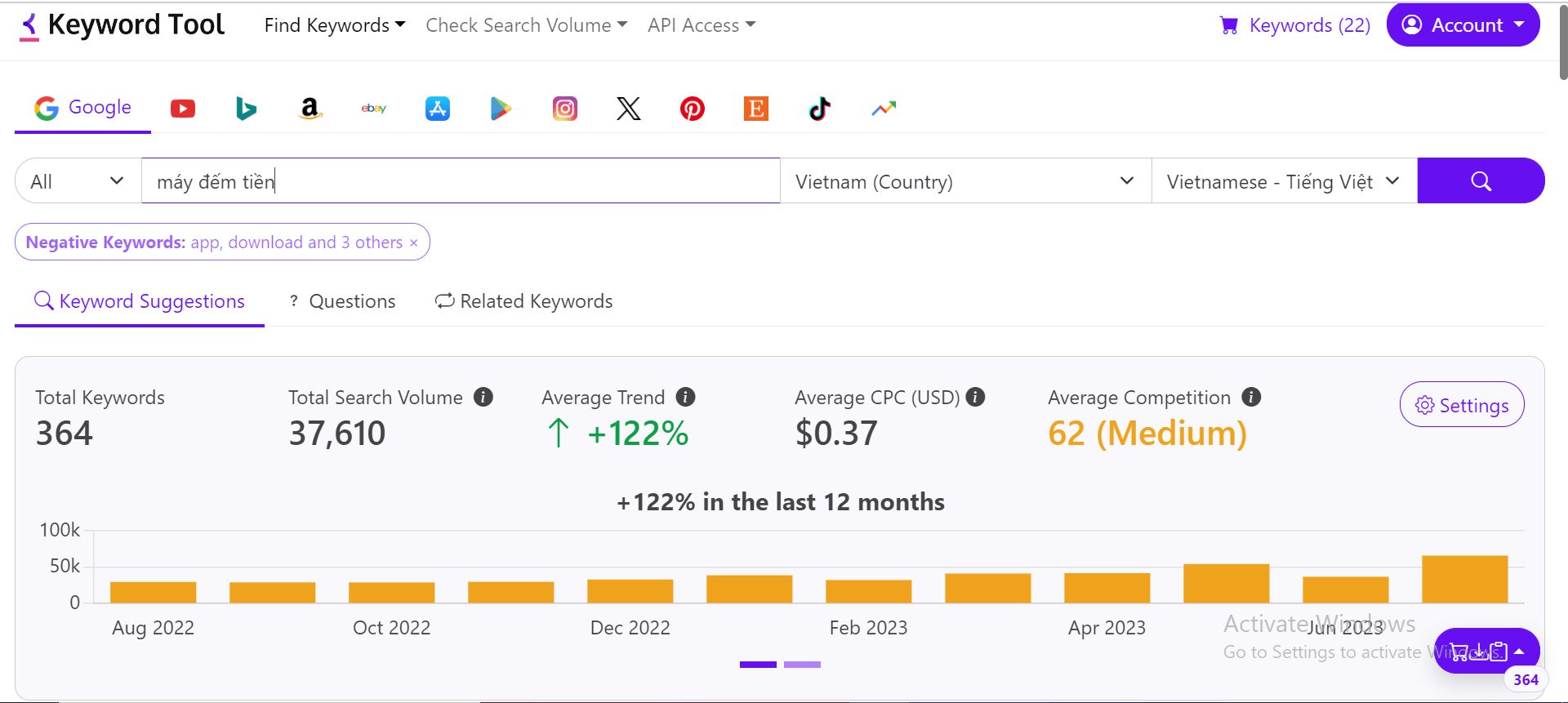1568x703 pixels.
Task: Open the Settings button
Action: 1462,405
